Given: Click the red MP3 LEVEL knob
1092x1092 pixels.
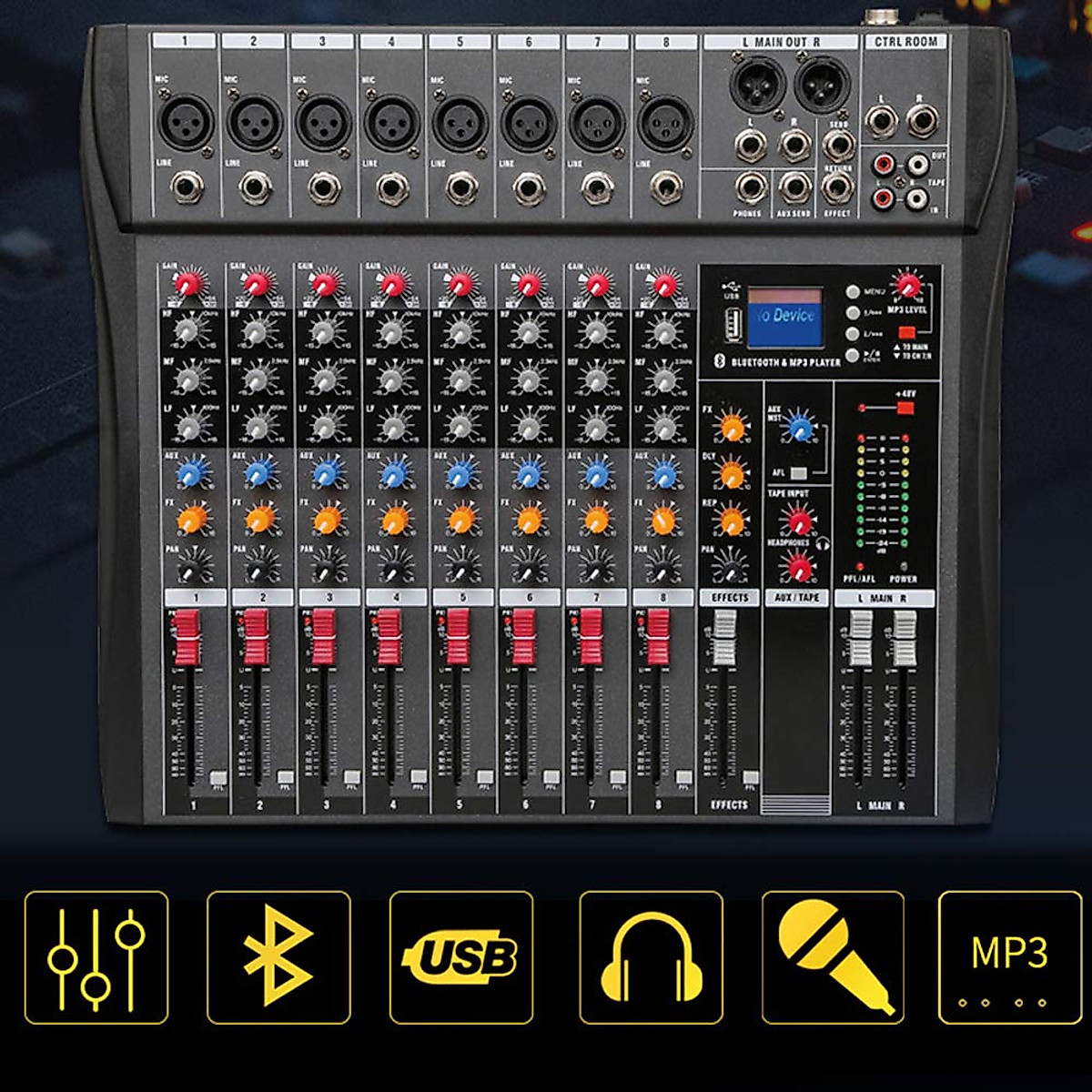Looking at the screenshot, I should 905,284.
